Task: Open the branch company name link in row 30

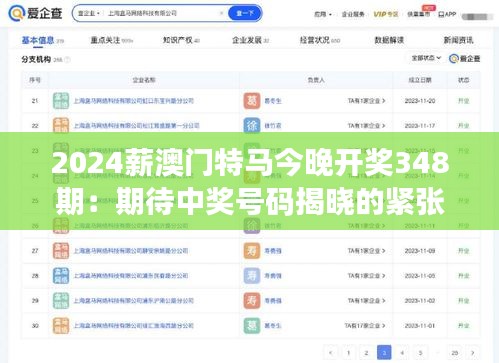Action: [x=133, y=326]
